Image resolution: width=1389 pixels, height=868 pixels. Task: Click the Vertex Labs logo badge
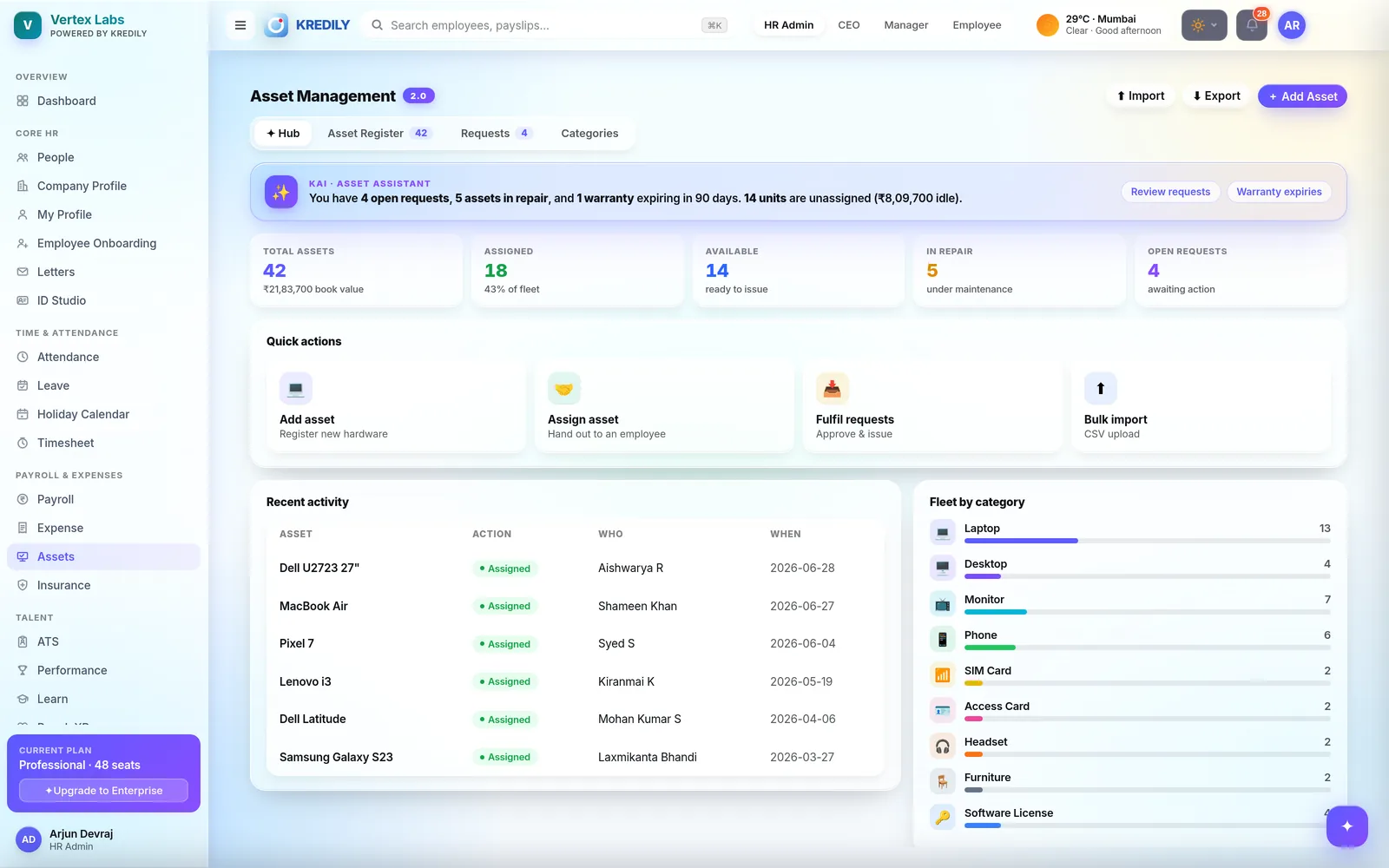coord(28,25)
